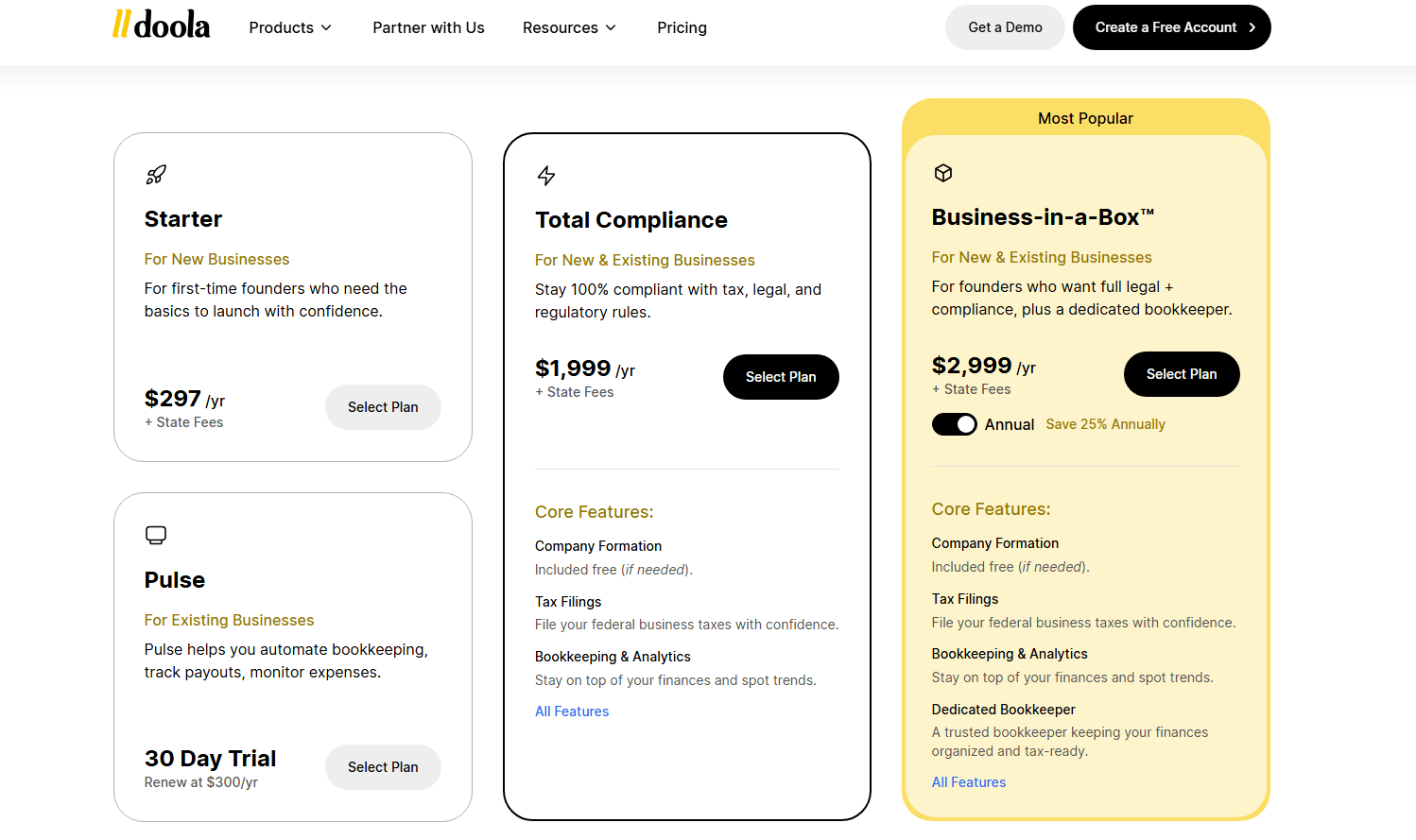Select the Pulse plan
The image size is (1416, 840).
coord(383,767)
